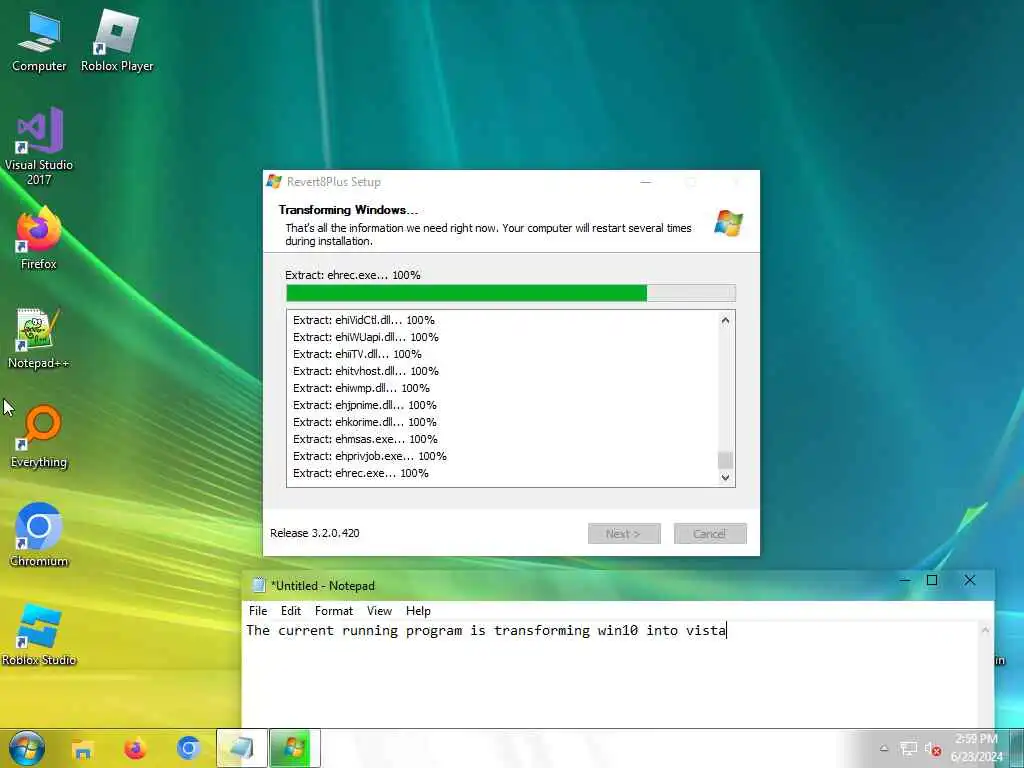Viewport: 1024px width, 768px height.
Task: Show hidden tray icons arrow
Action: coord(884,748)
